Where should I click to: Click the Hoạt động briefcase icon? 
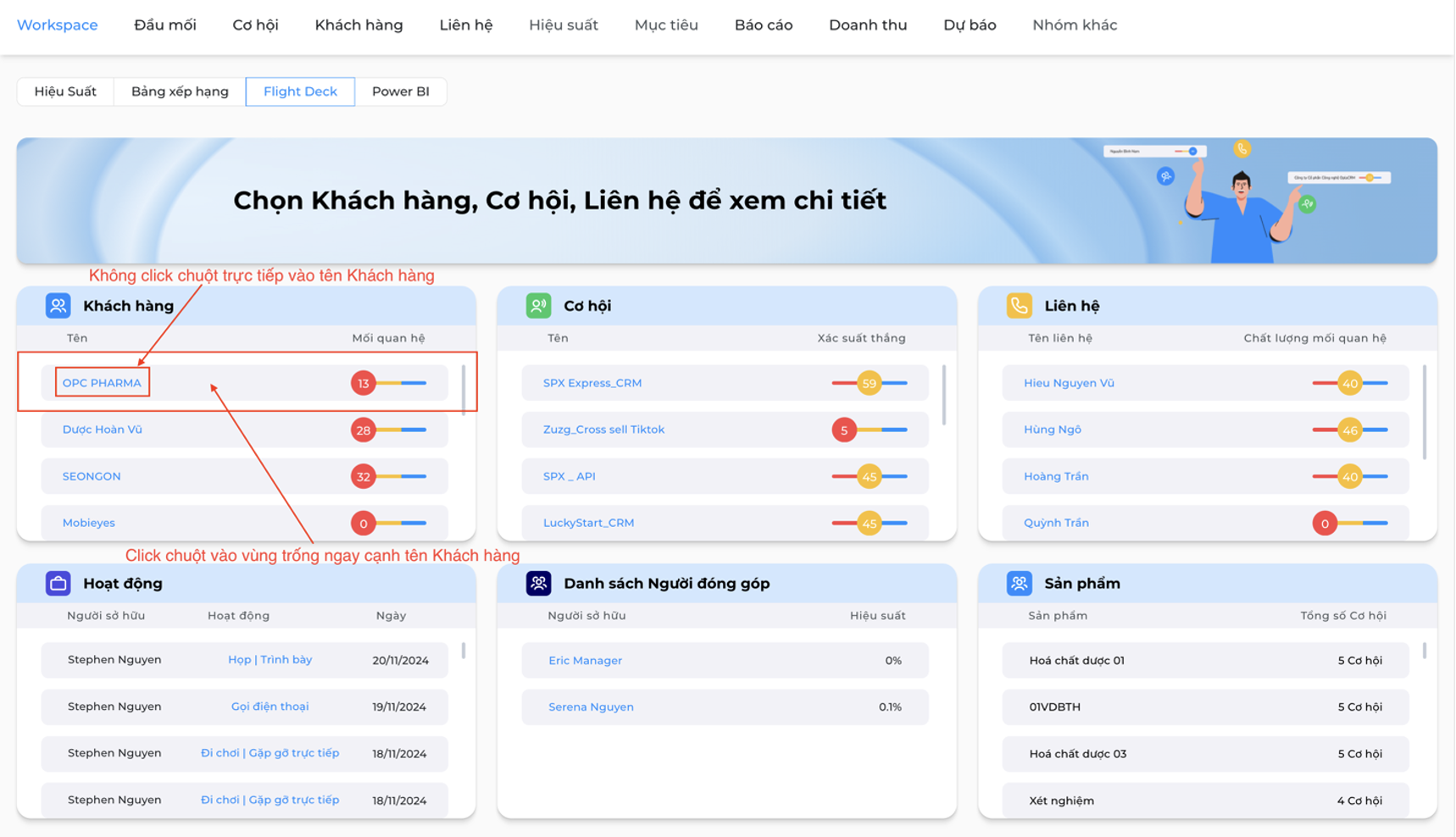[58, 584]
